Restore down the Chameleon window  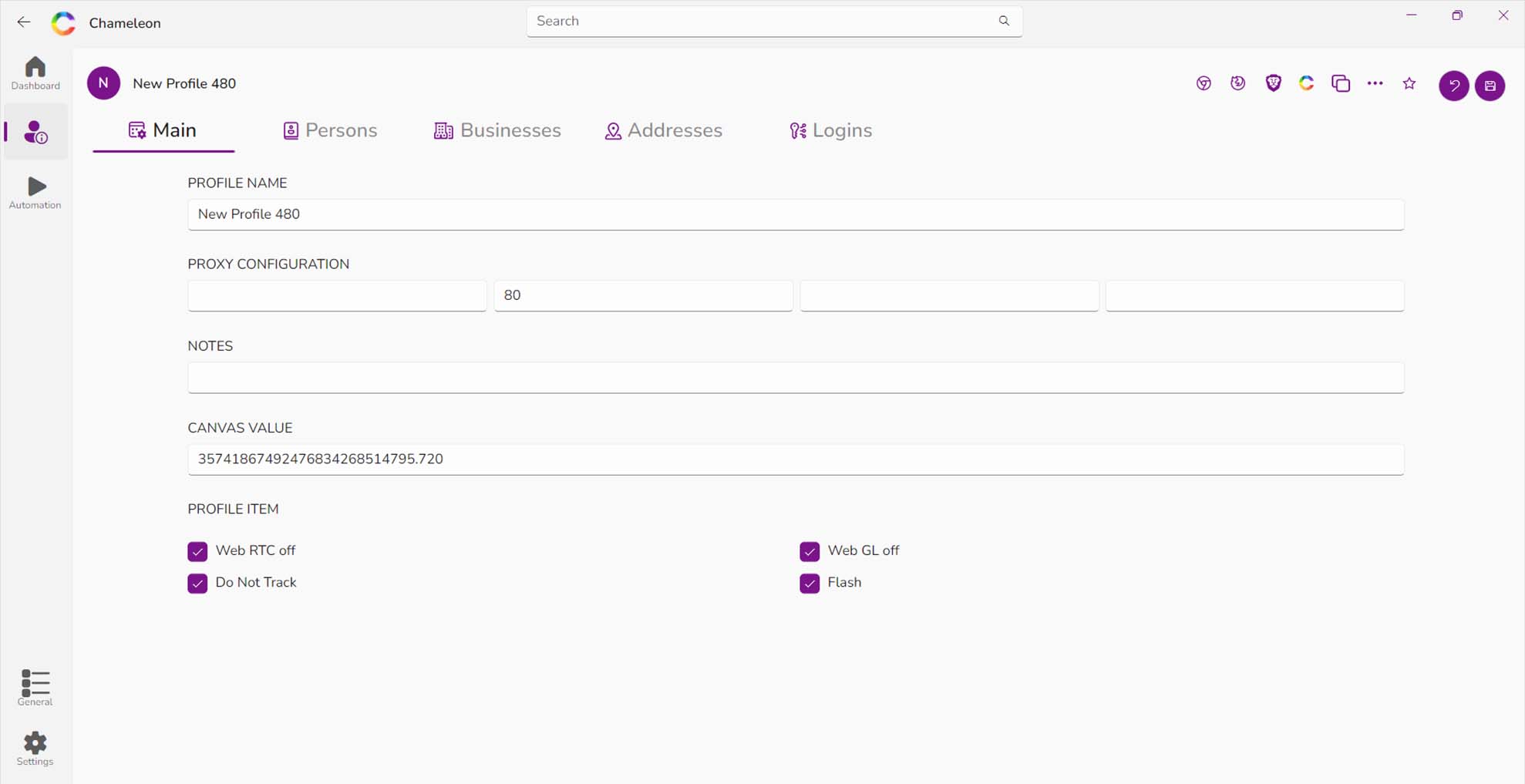click(1457, 15)
